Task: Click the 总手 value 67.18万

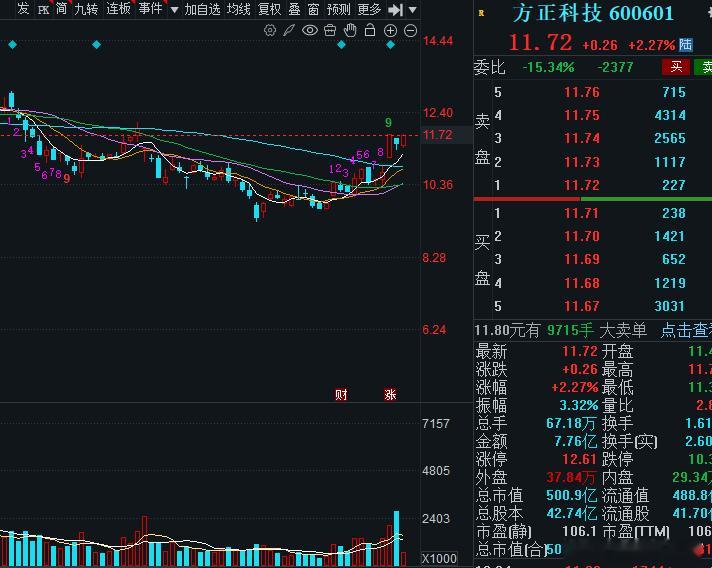Action: tap(571, 423)
